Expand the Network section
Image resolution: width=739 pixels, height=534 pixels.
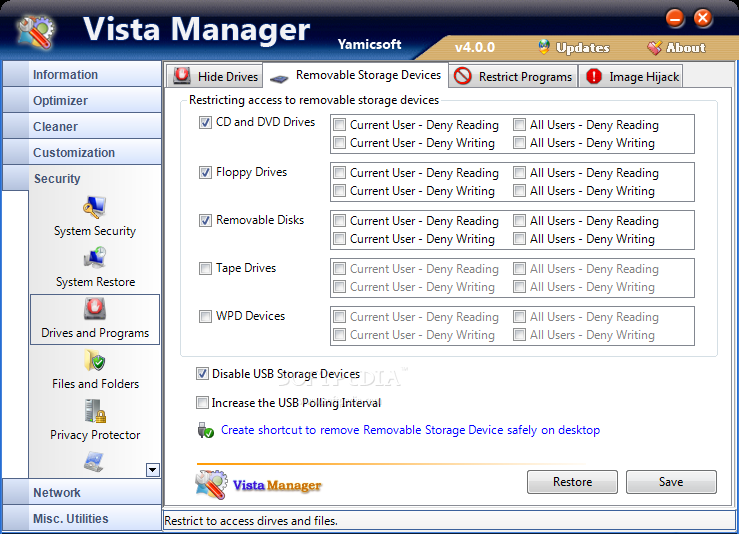[x=82, y=492]
